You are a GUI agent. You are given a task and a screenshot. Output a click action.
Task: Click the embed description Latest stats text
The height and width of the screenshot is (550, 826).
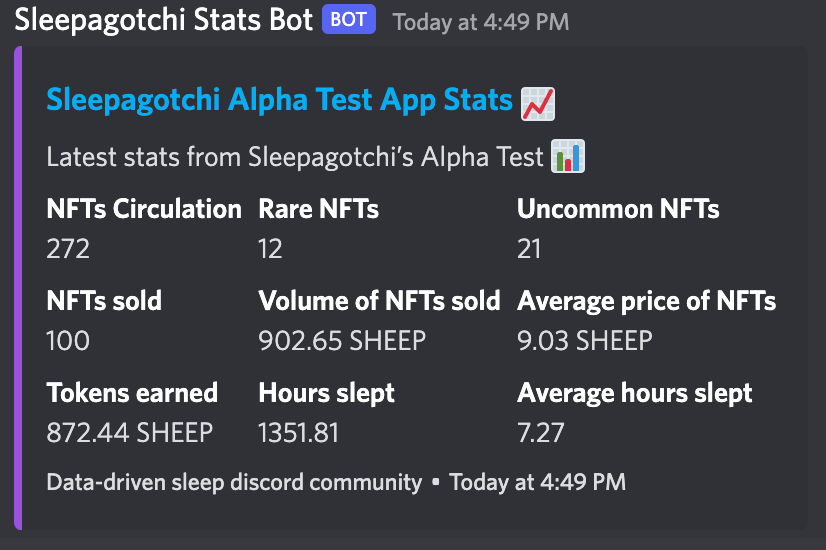point(294,157)
